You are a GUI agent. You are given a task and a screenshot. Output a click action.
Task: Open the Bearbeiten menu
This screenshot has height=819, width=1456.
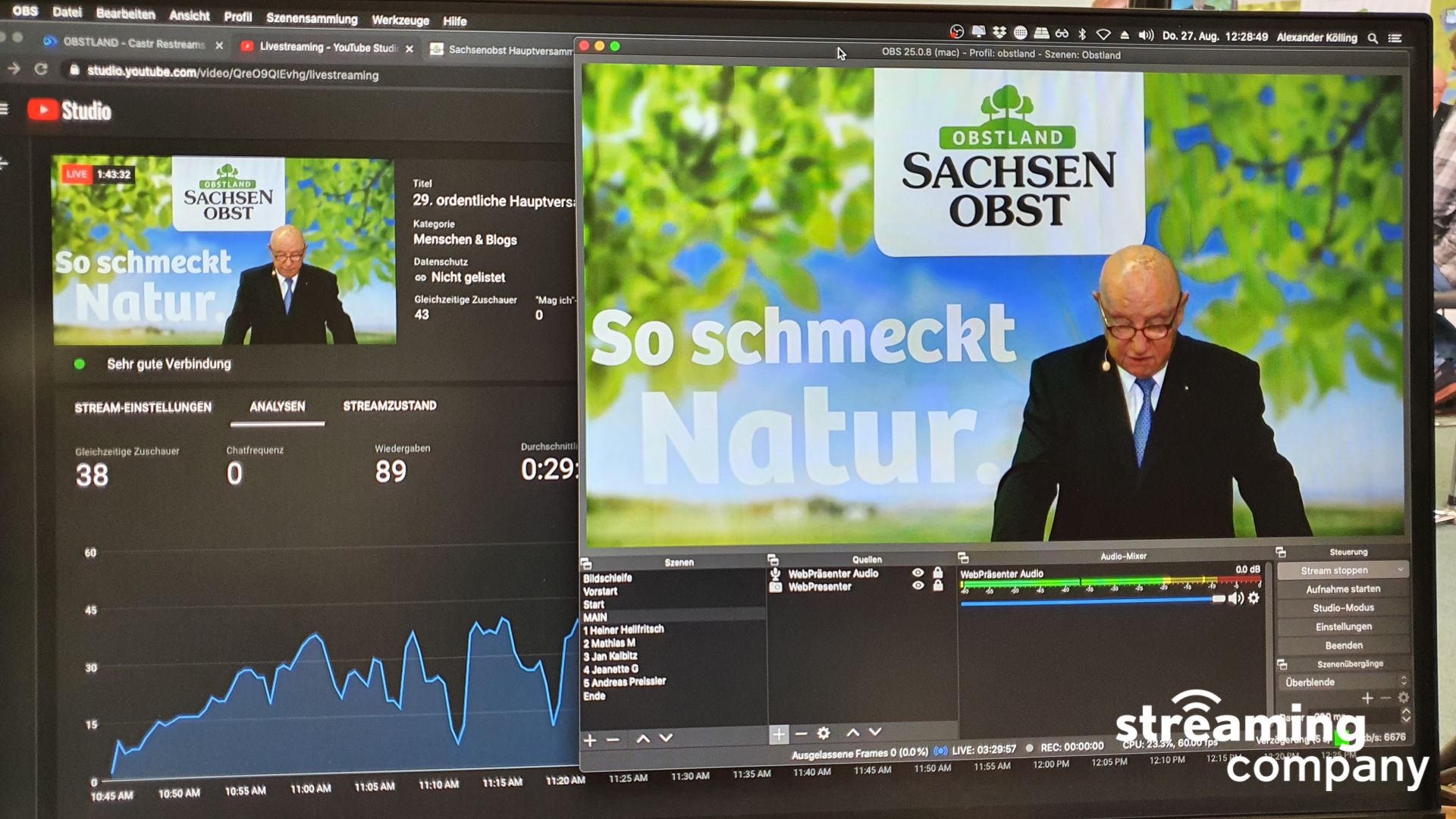click(125, 14)
